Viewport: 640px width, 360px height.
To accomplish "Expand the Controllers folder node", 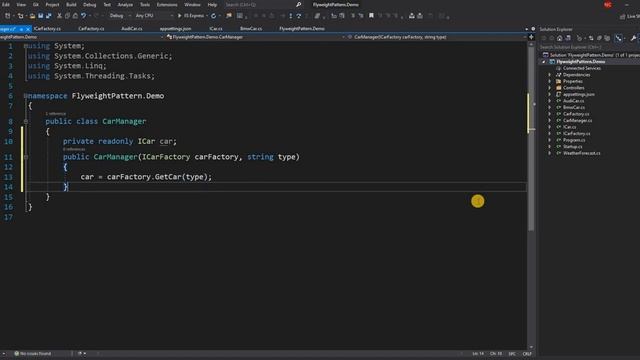I will [x=549, y=88].
